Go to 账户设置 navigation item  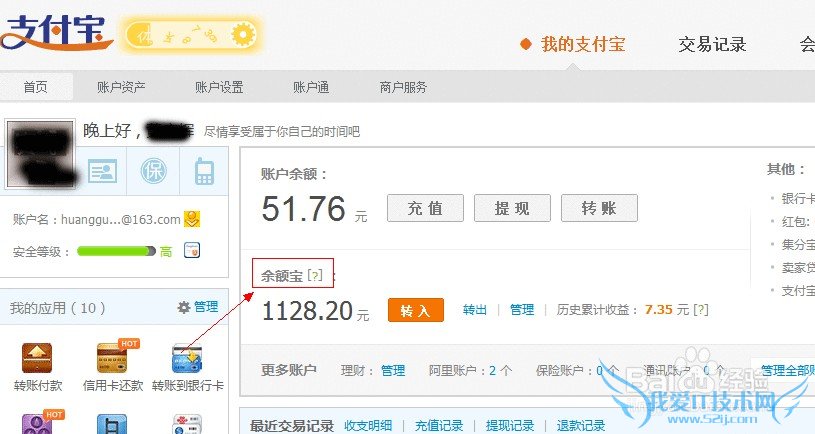point(219,87)
